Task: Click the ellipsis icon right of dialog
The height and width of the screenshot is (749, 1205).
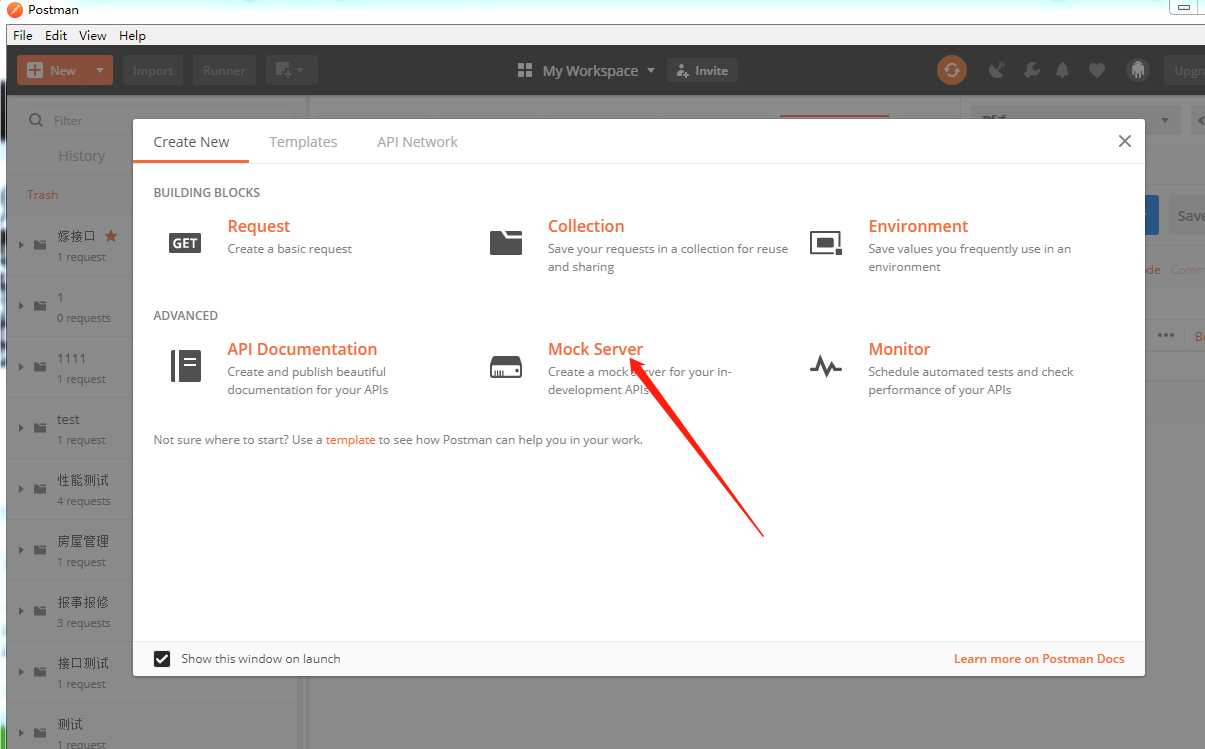Action: tap(1166, 335)
